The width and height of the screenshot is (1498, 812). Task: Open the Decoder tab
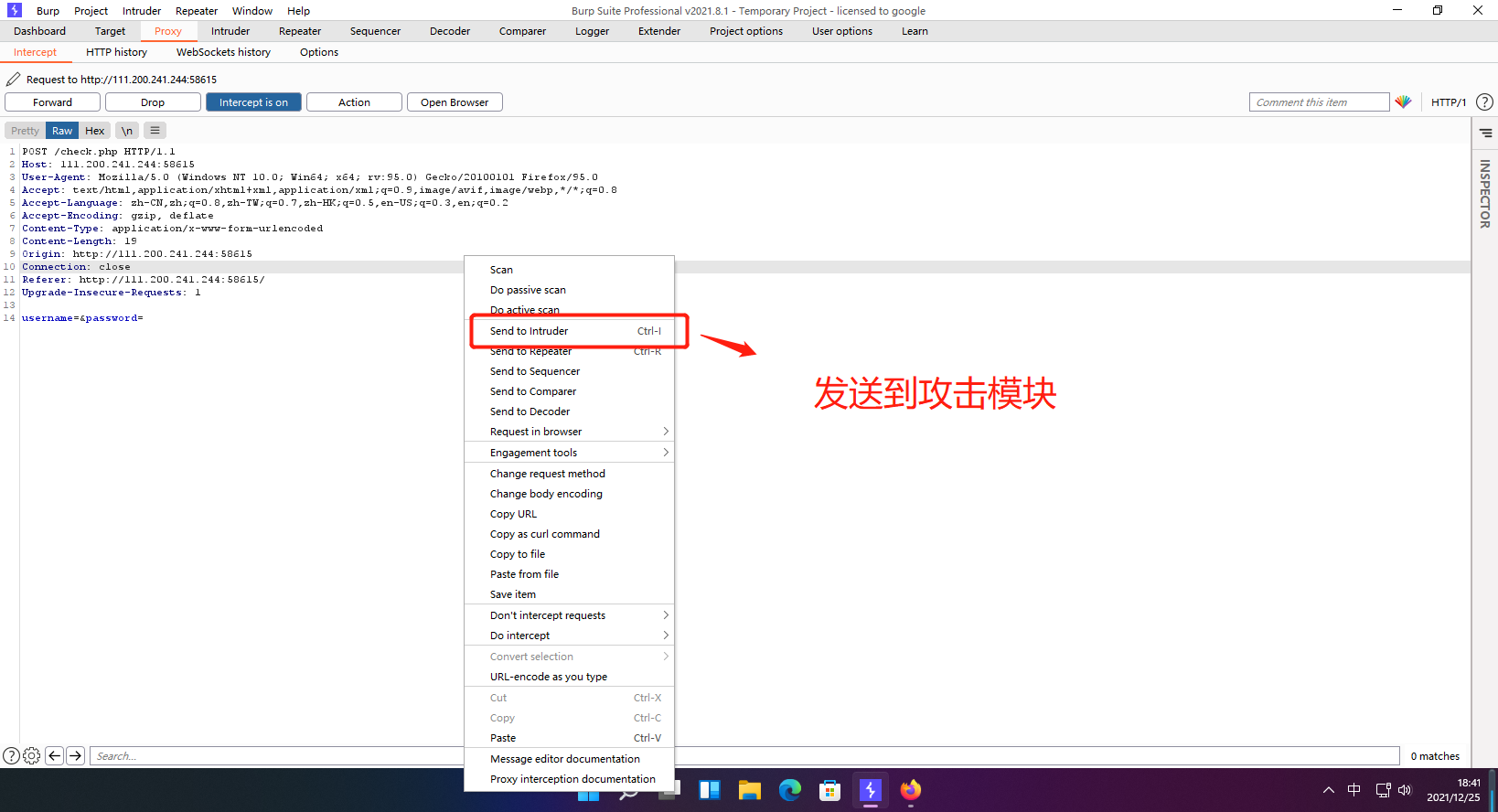pos(450,31)
